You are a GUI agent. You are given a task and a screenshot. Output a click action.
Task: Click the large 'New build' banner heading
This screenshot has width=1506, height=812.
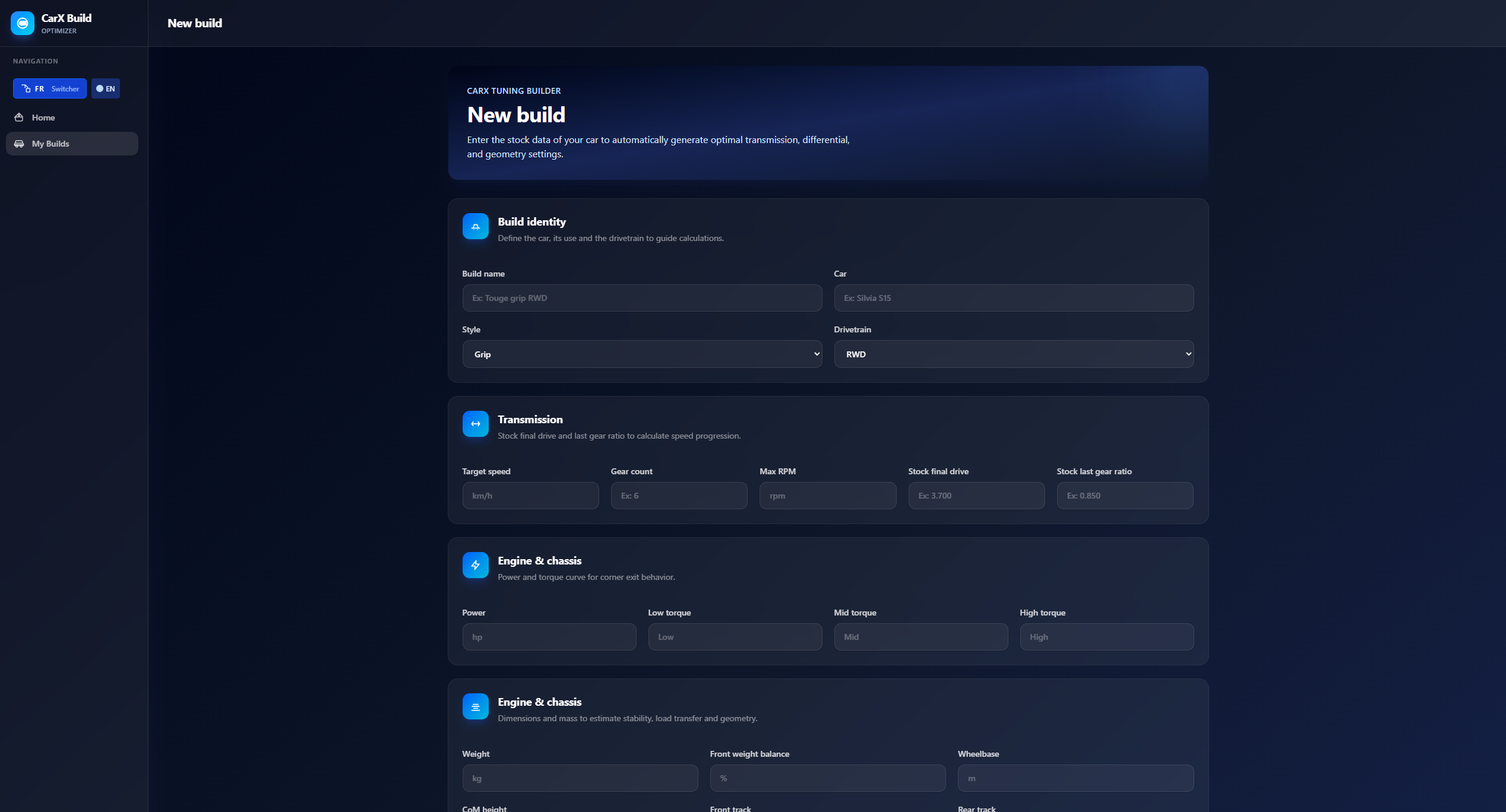(x=516, y=115)
